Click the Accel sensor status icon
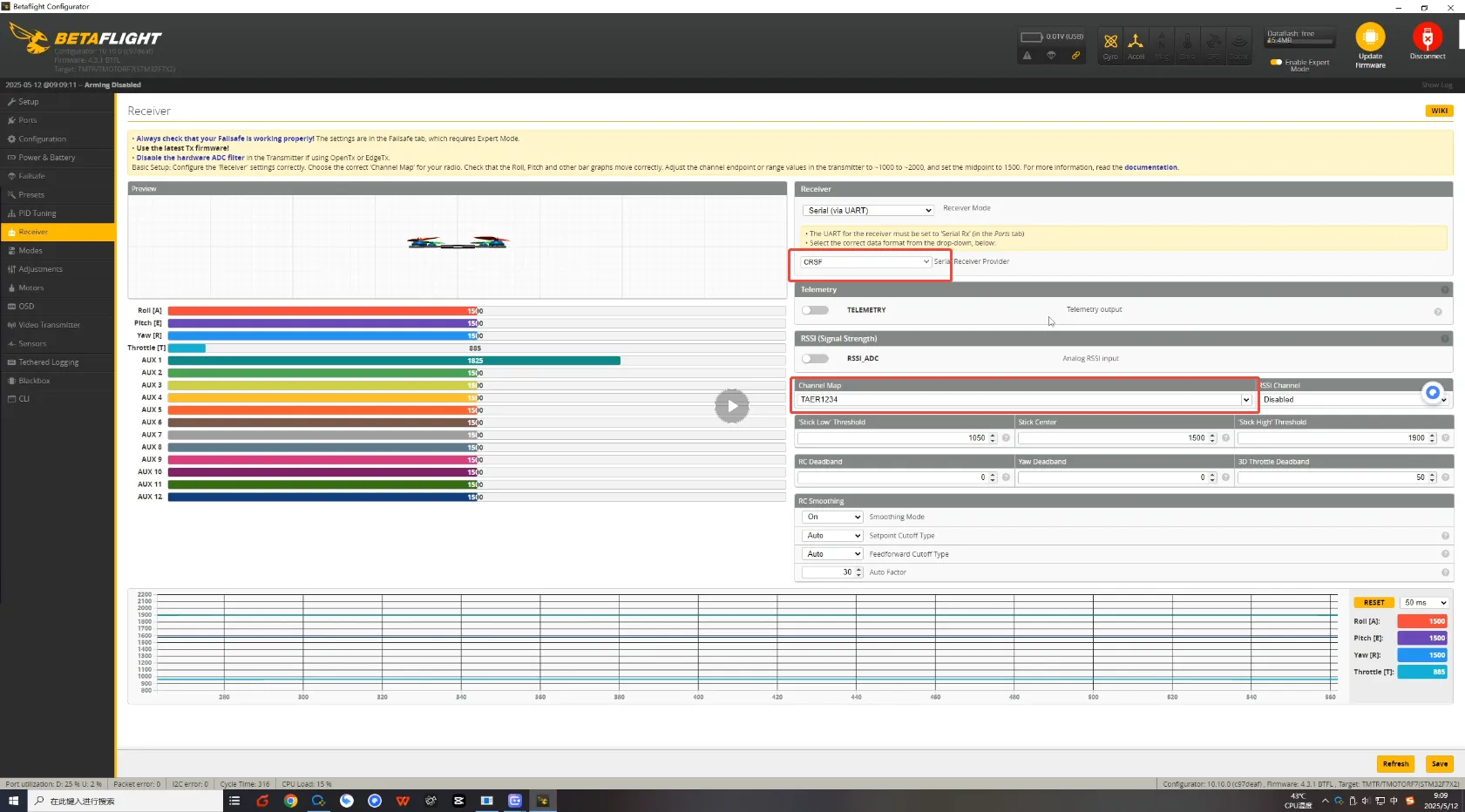 point(1136,45)
